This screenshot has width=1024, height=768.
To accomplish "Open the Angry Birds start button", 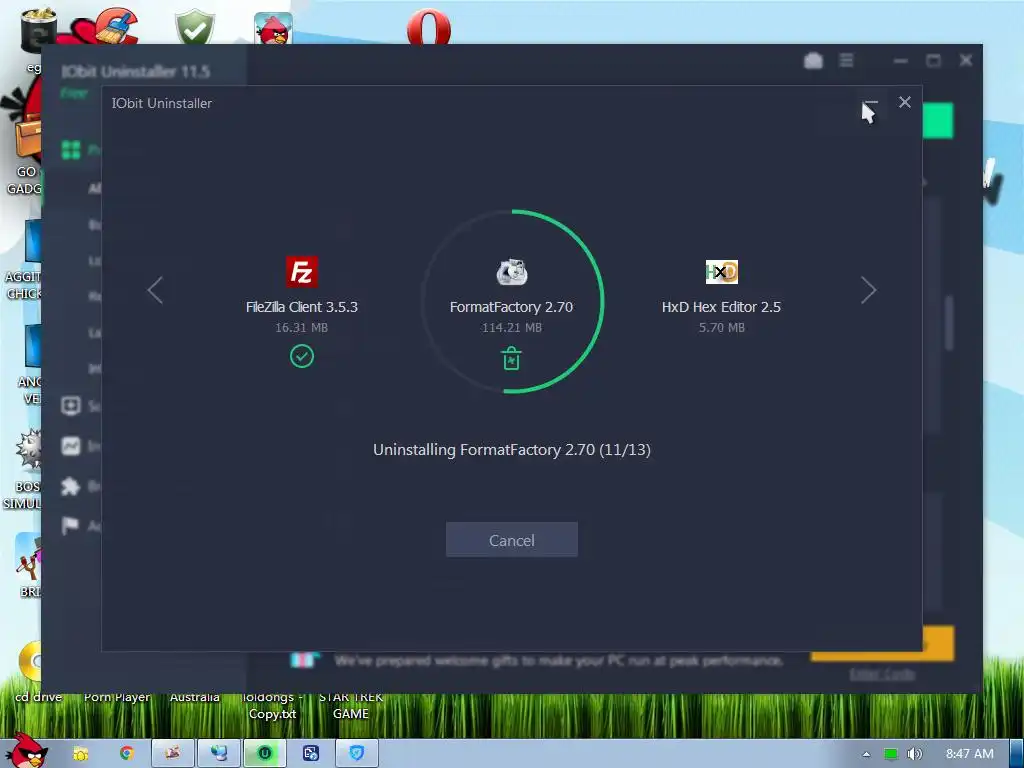I will pyautogui.click(x=26, y=751).
